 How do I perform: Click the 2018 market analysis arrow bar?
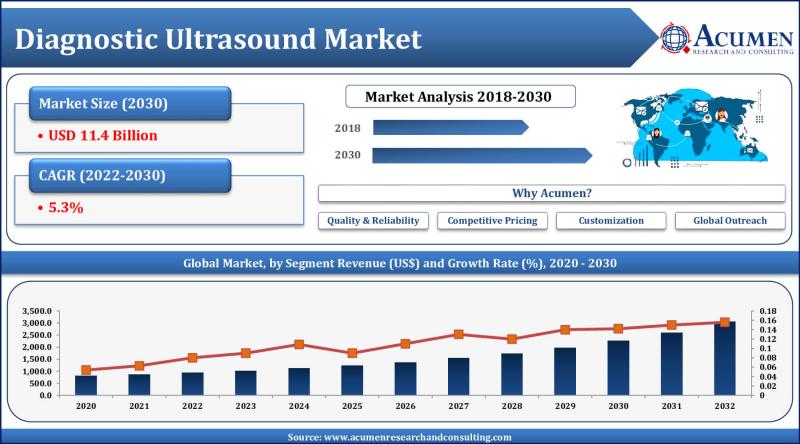click(x=451, y=128)
